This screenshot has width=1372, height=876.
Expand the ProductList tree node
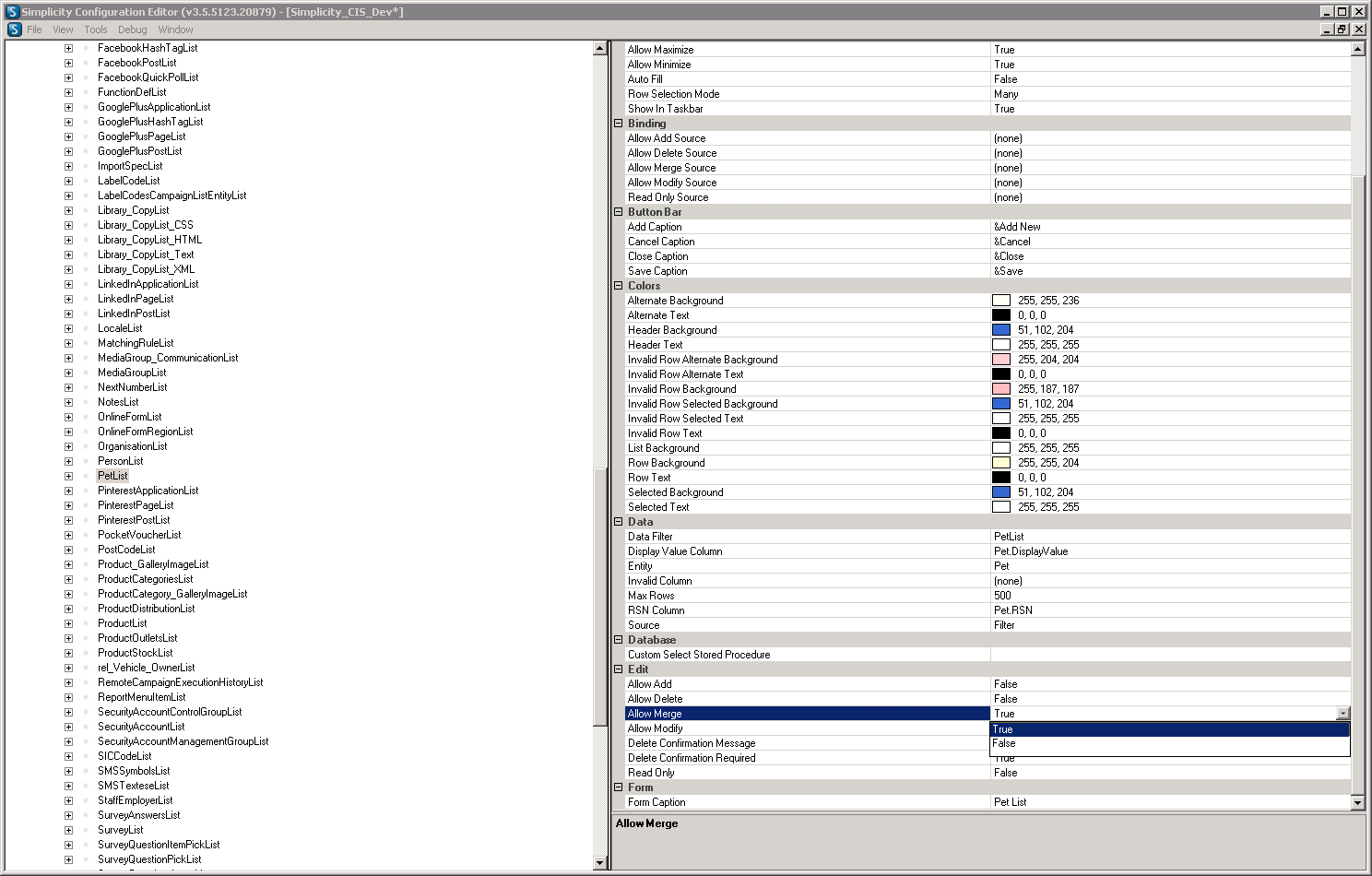click(x=68, y=623)
